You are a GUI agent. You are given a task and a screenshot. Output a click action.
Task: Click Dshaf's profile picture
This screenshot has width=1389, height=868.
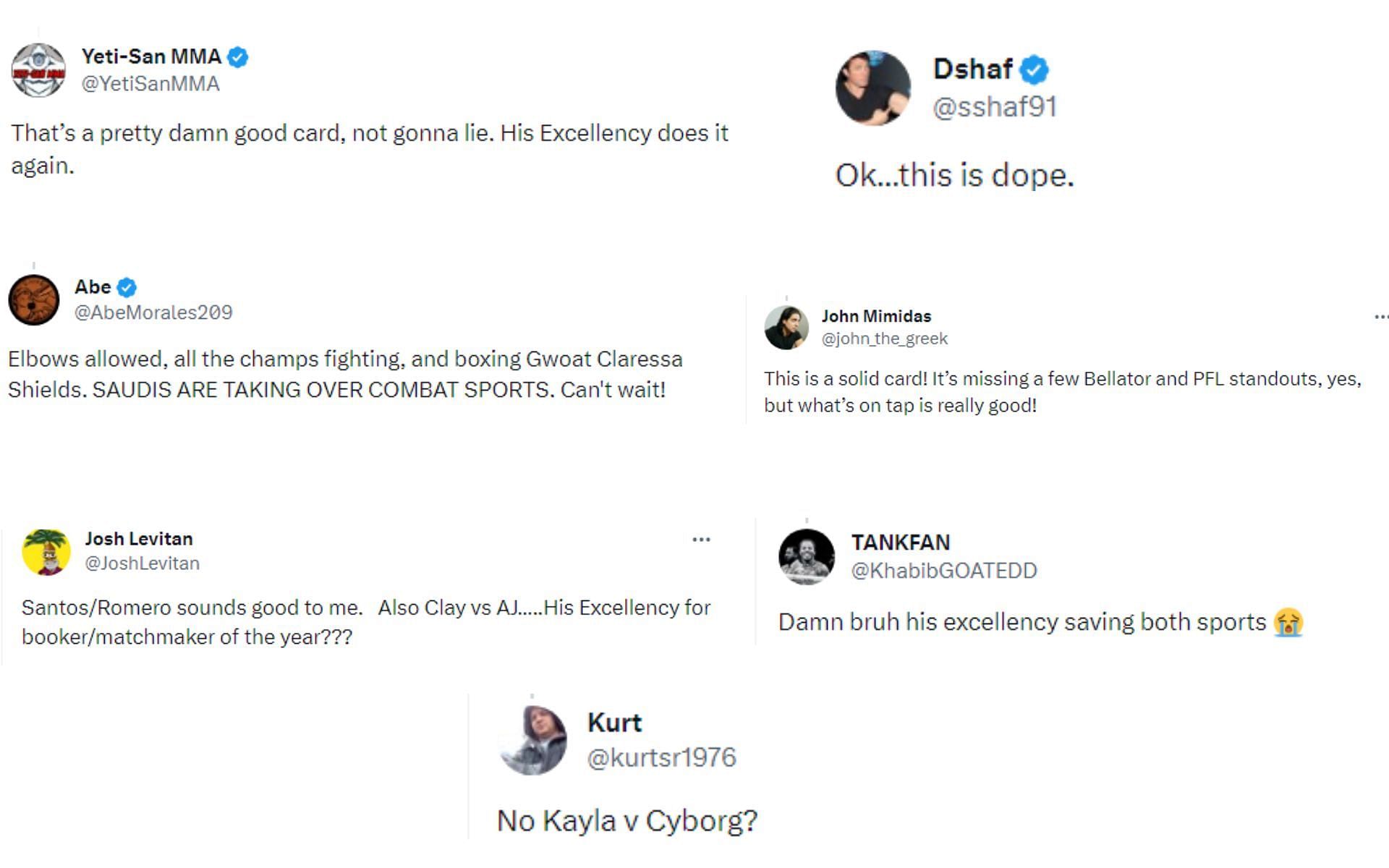click(x=873, y=88)
